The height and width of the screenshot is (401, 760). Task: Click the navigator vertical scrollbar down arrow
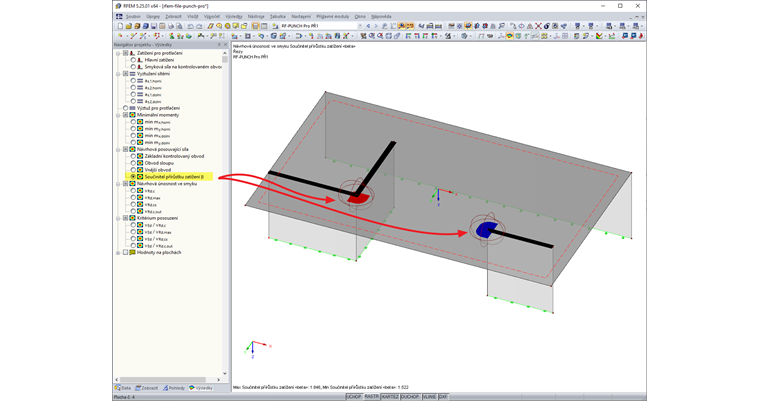pyautogui.click(x=224, y=373)
